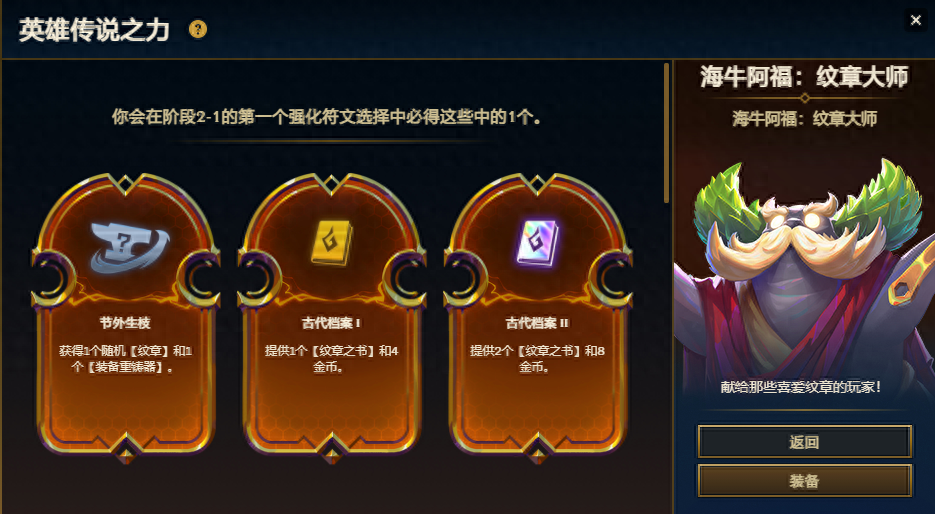
Task: Select the 古代档案 I card title
Action: pos(331,323)
